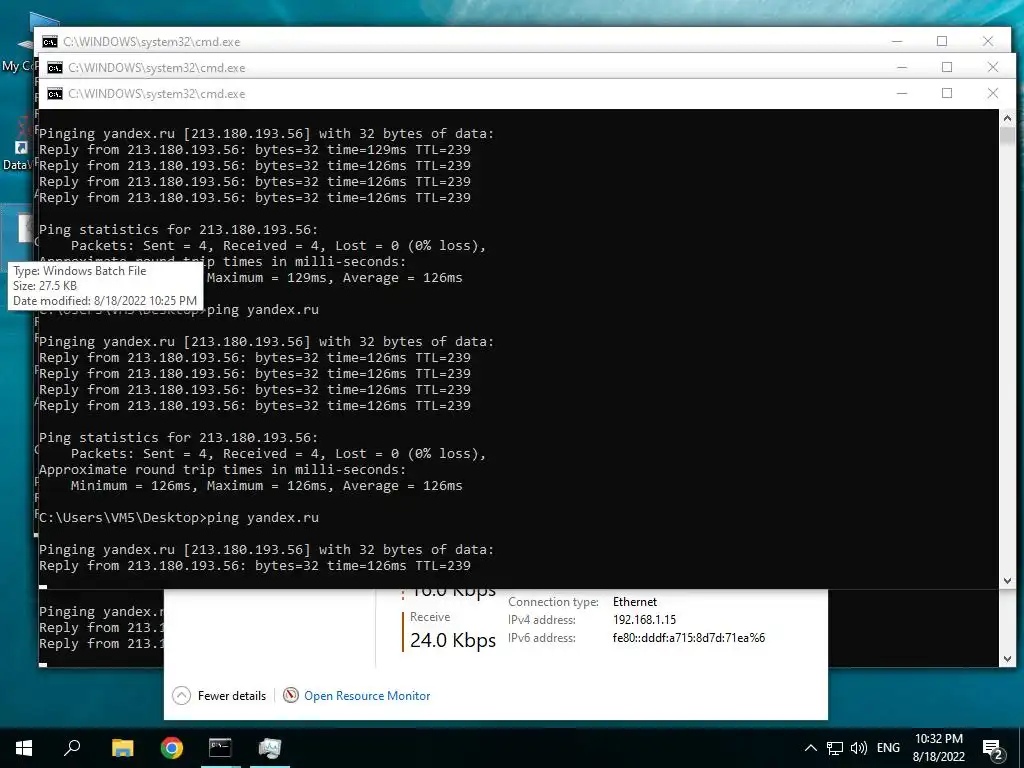The width and height of the screenshot is (1024, 768).
Task: Click Fewer details up-arrow circle icon
Action: [x=182, y=696]
